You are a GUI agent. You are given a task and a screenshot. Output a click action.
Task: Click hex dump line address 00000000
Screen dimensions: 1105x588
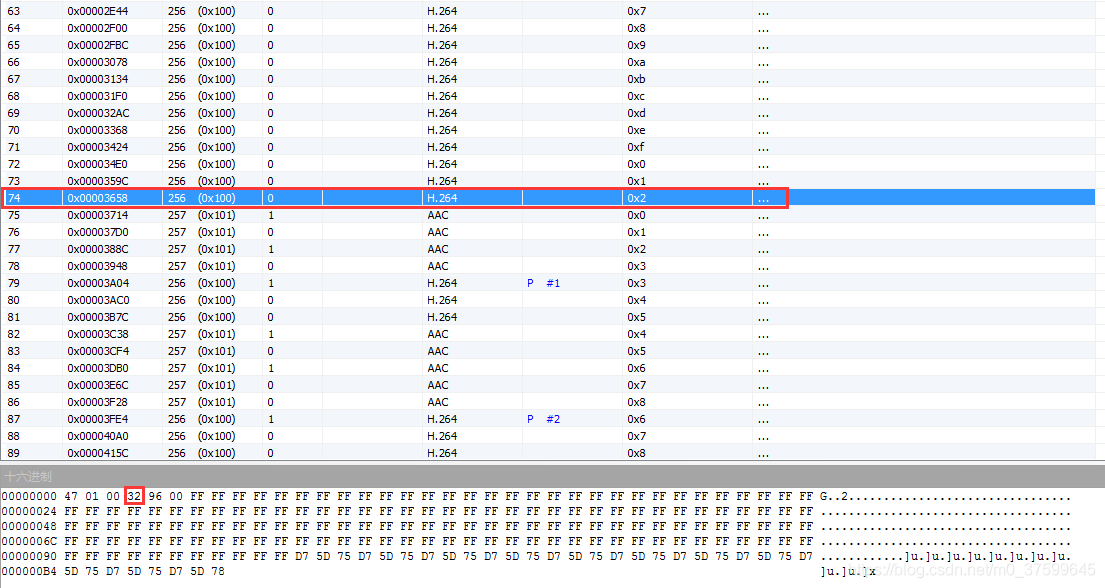pos(29,496)
